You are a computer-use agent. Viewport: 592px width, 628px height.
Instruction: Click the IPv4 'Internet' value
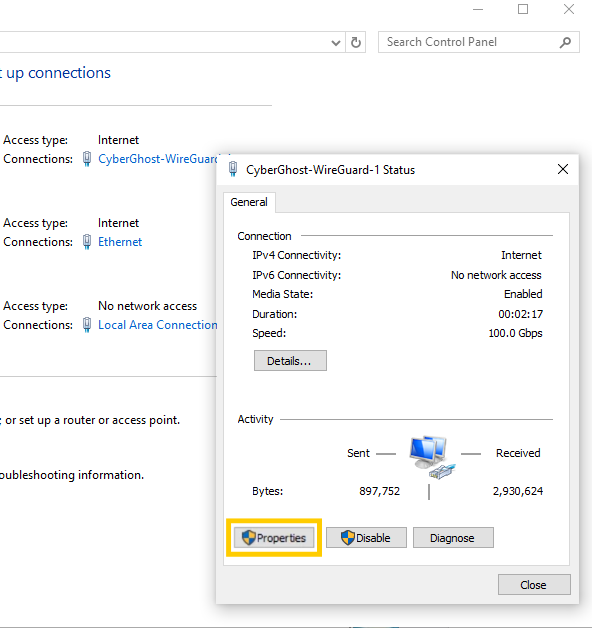521,255
